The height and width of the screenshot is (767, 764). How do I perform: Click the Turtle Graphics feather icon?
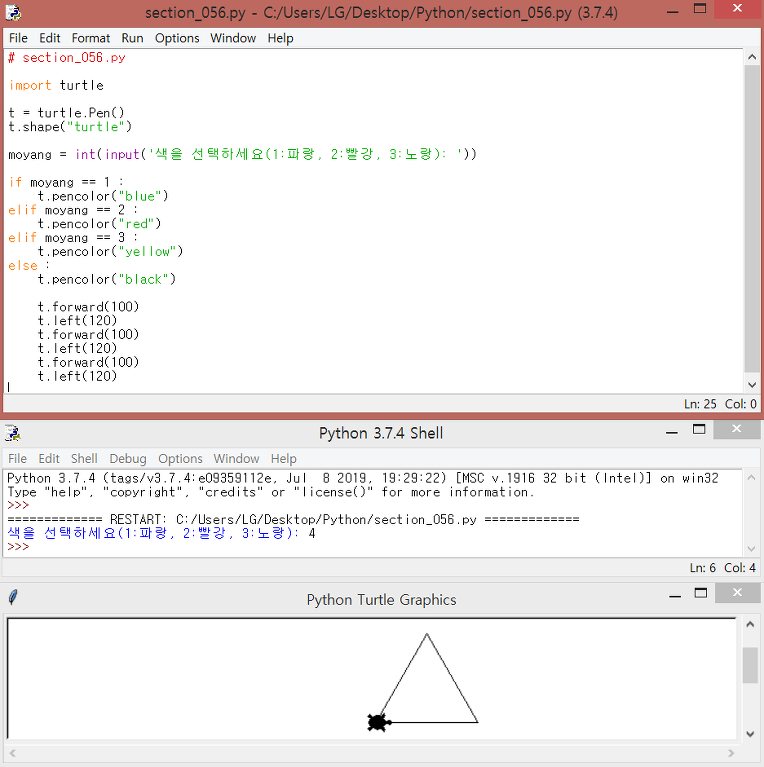click(x=13, y=597)
